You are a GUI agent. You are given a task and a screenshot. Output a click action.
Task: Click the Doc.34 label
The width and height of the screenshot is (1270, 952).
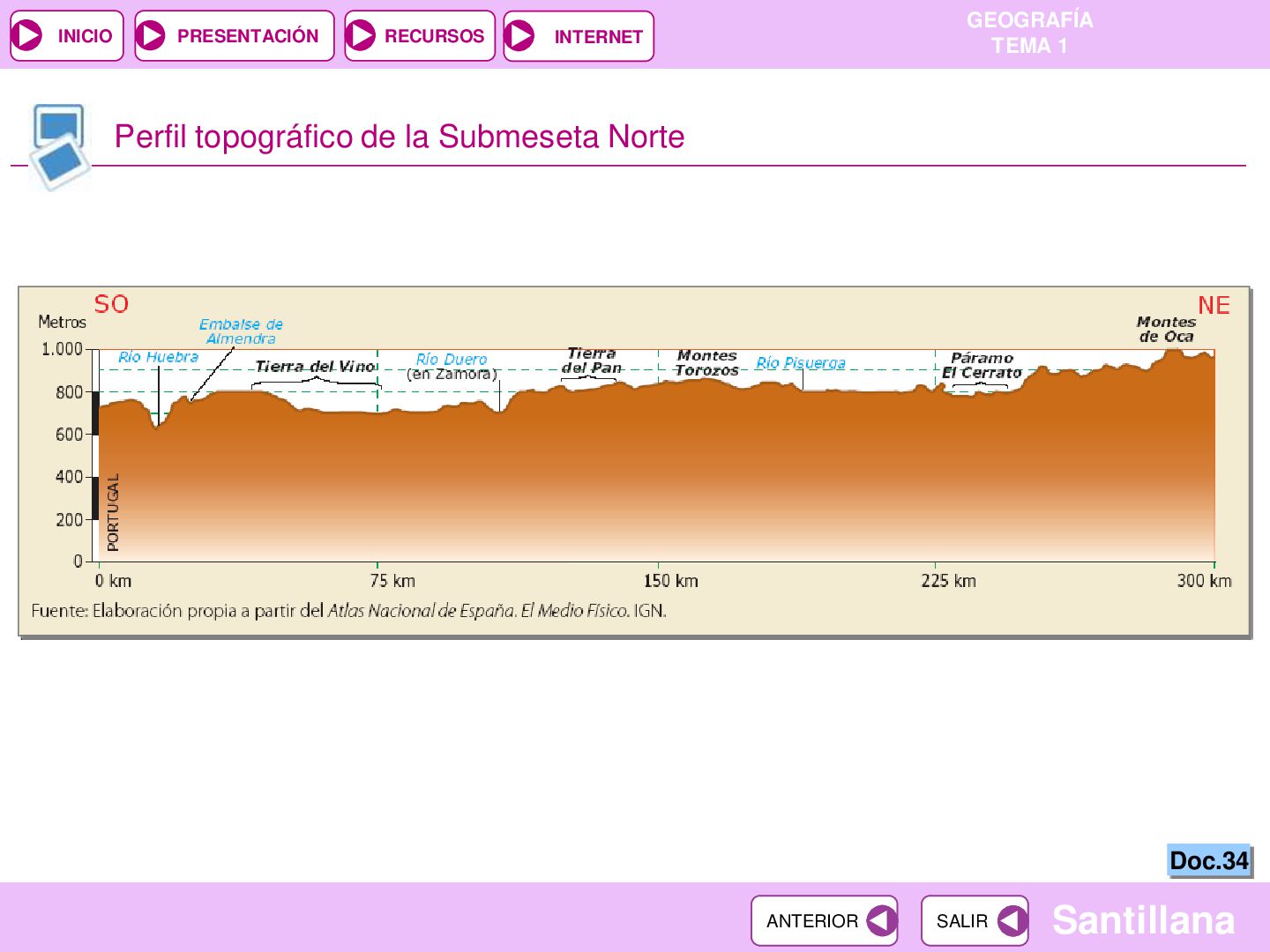click(x=1209, y=860)
